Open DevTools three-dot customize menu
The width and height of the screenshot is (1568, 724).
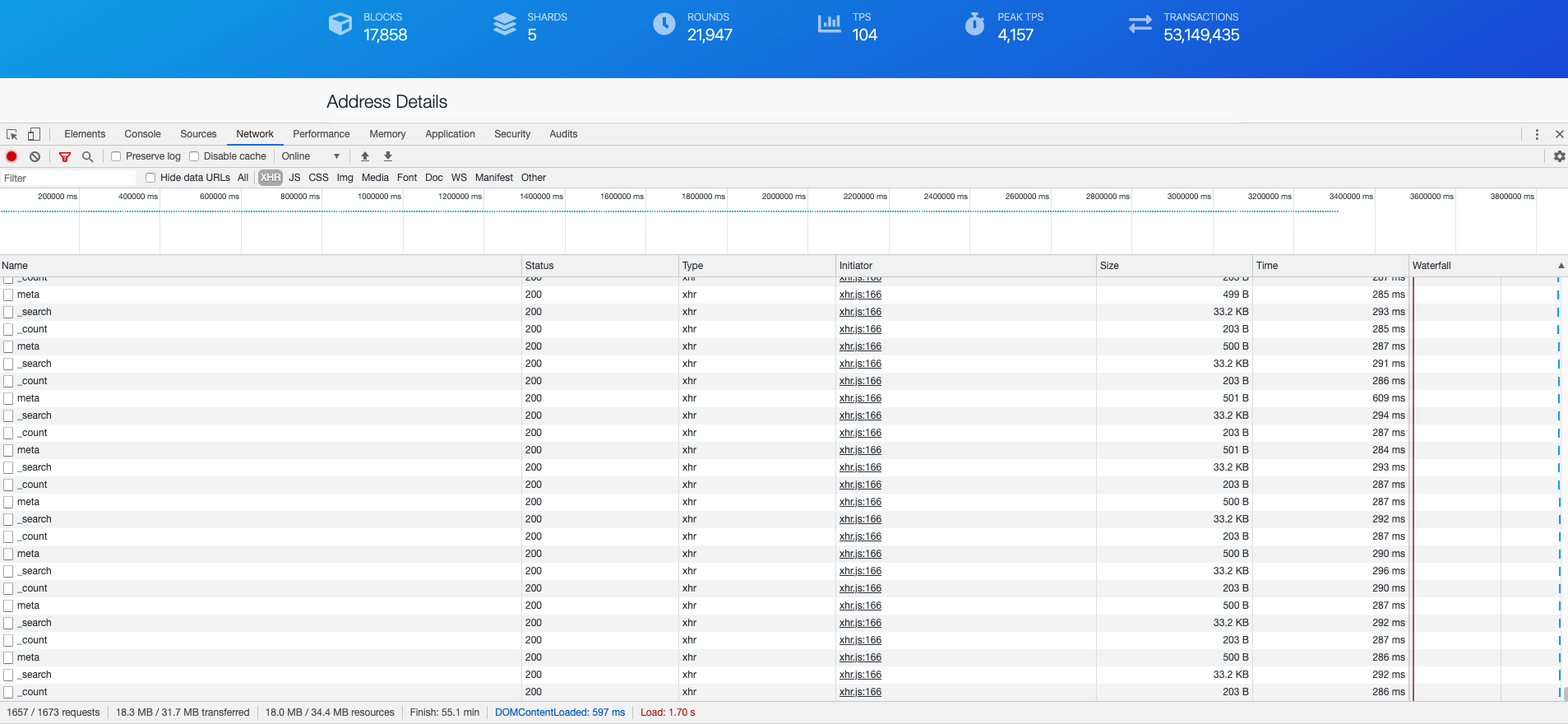(1537, 134)
